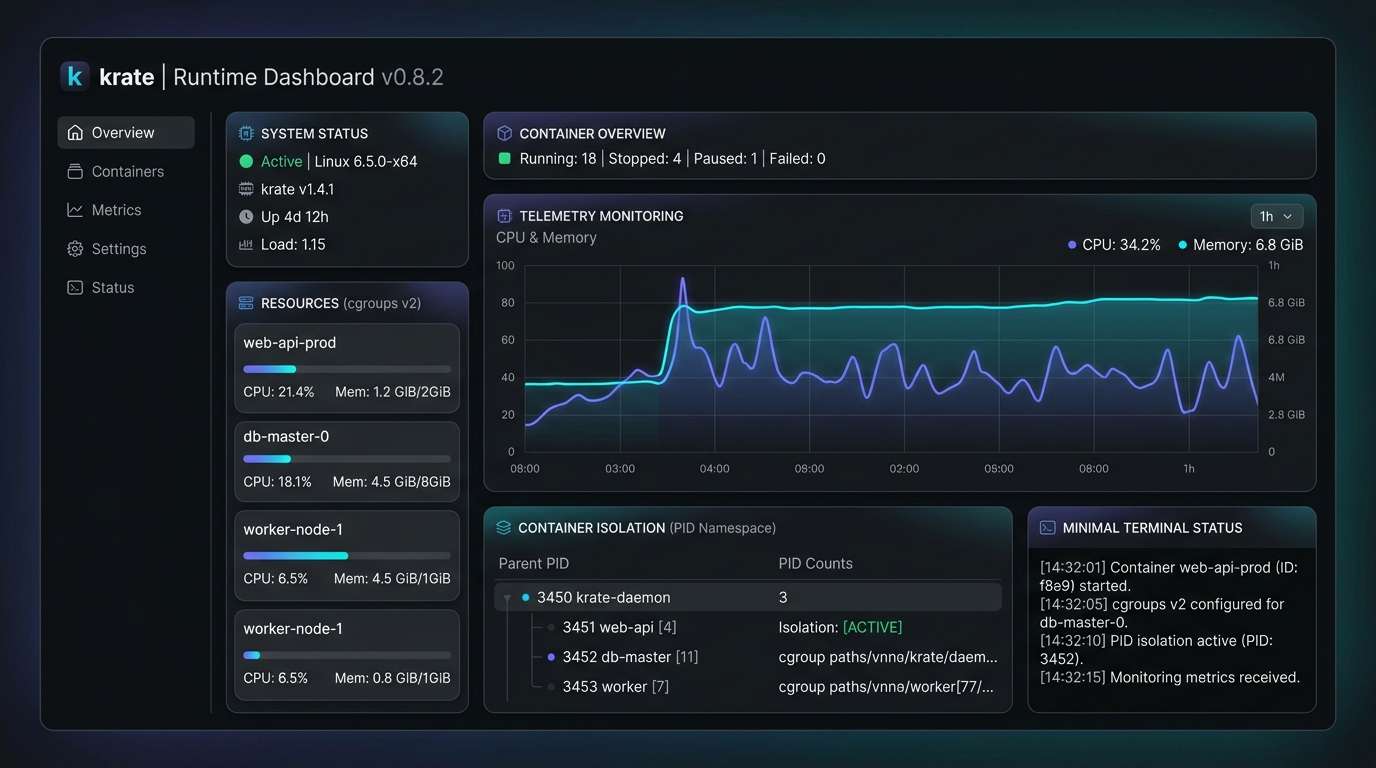Open the web-api-prod resource card title
Image resolution: width=1376 pixels, height=768 pixels.
coord(289,343)
